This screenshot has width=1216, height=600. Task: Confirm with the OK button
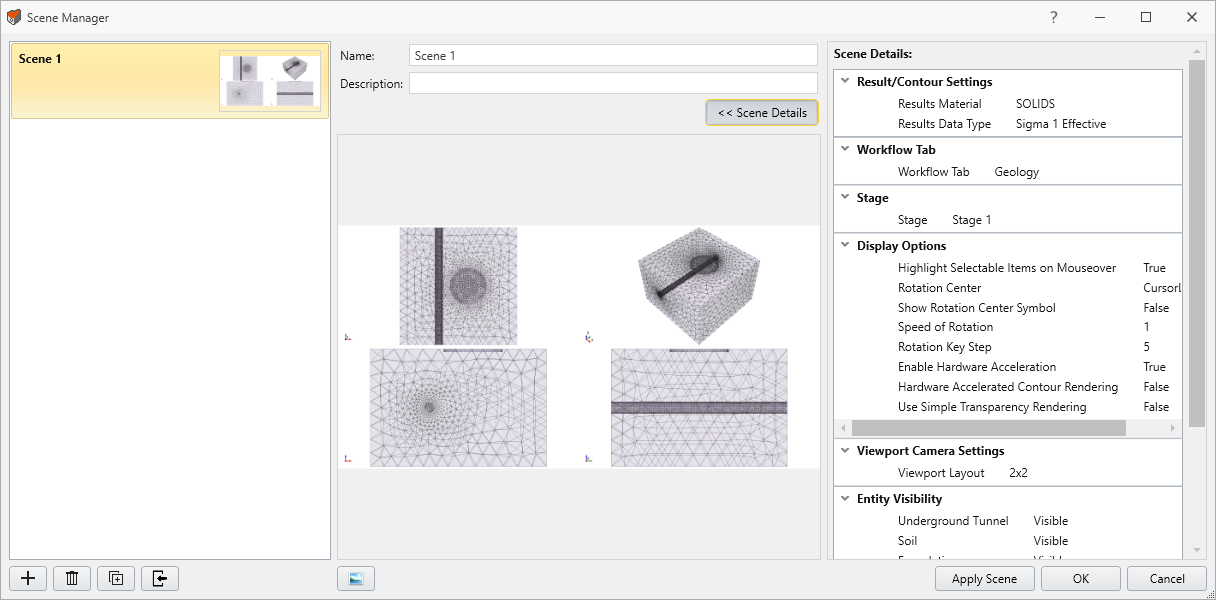tap(1081, 578)
